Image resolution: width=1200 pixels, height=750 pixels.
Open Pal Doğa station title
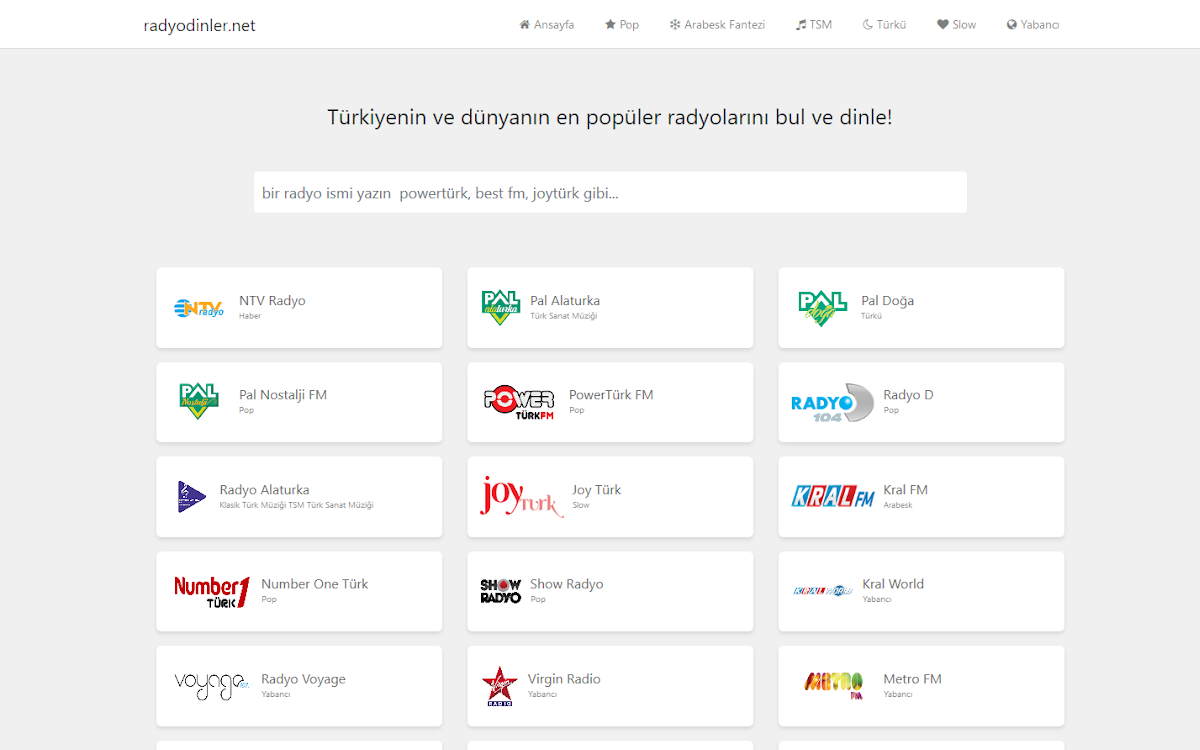[887, 301]
